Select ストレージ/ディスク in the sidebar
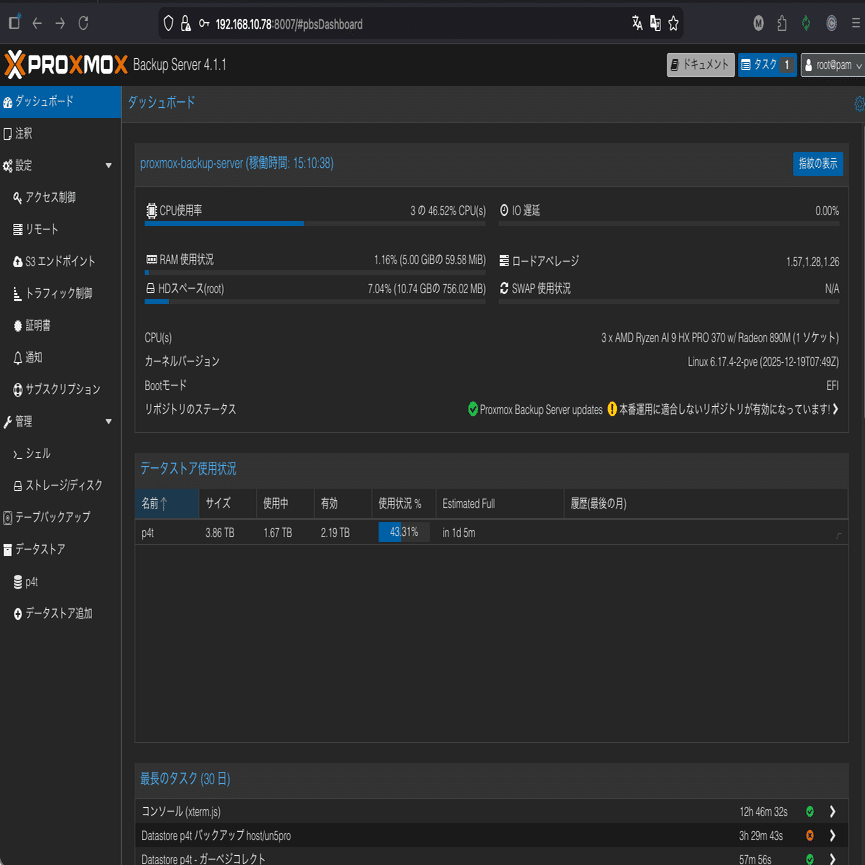Image resolution: width=865 pixels, height=865 pixels. 62,484
